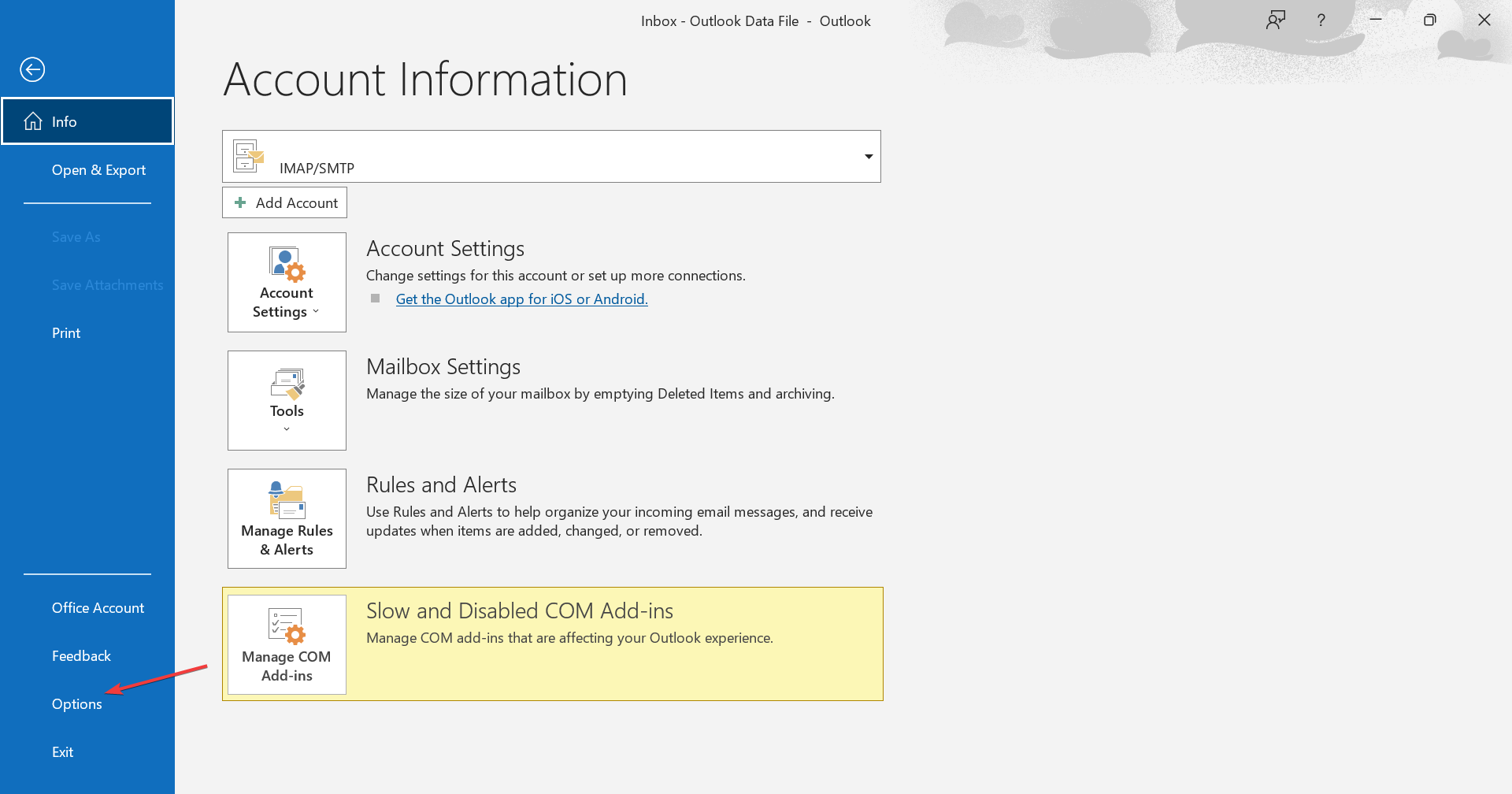This screenshot has height=794, width=1512.
Task: Click the Add Account button
Action: (x=284, y=202)
